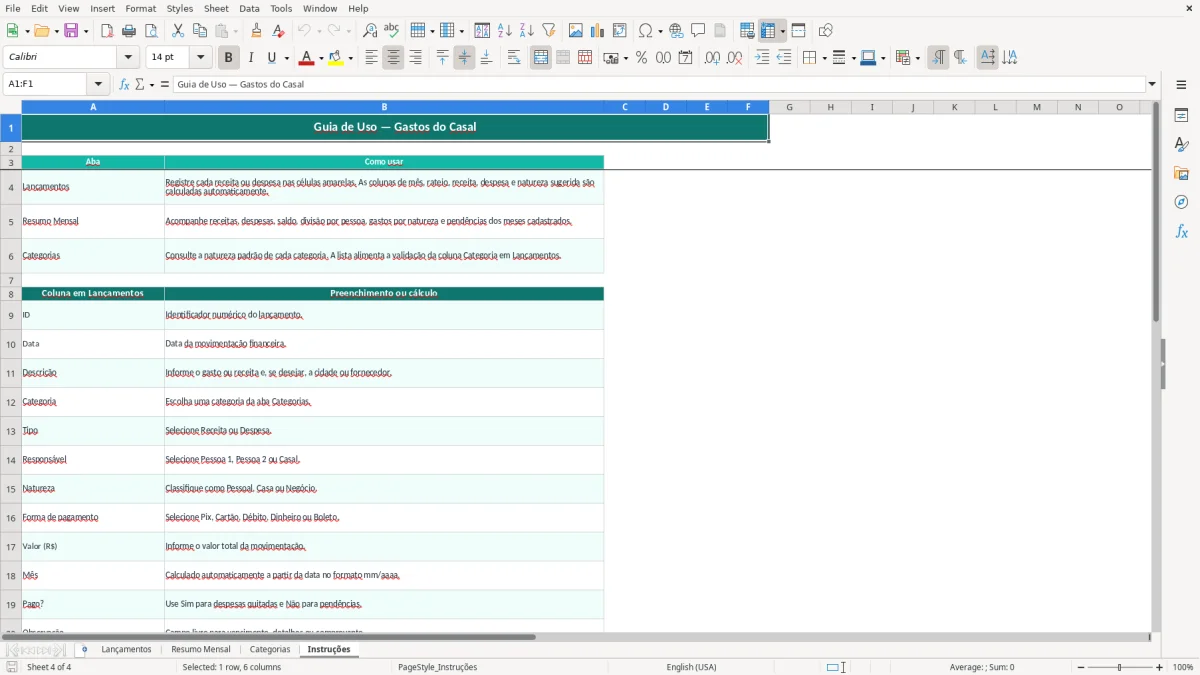
Task: Save the spreadsheet with the Save icon
Action: (72, 31)
